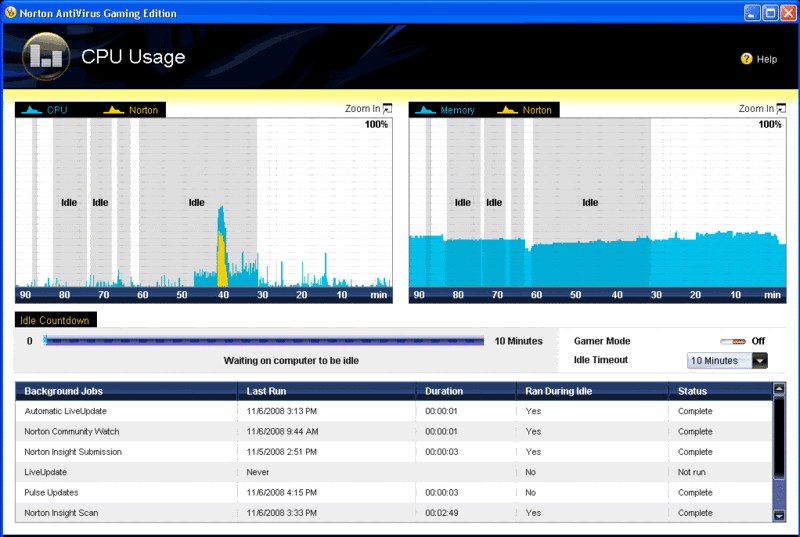Click the CPU Usage bar chart icon
Image resolution: width=800 pixels, height=537 pixels.
click(x=46, y=56)
